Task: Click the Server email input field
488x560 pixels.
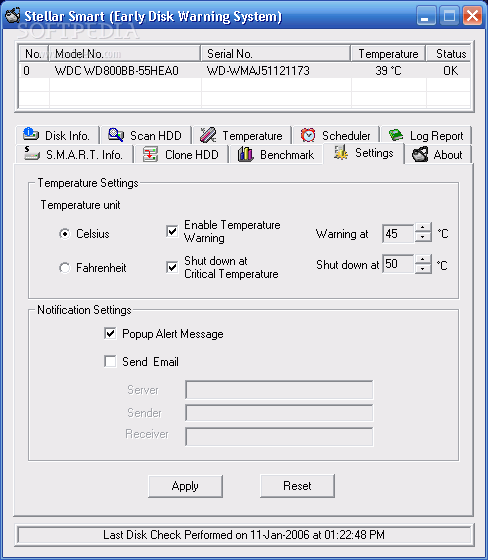Action: click(279, 390)
